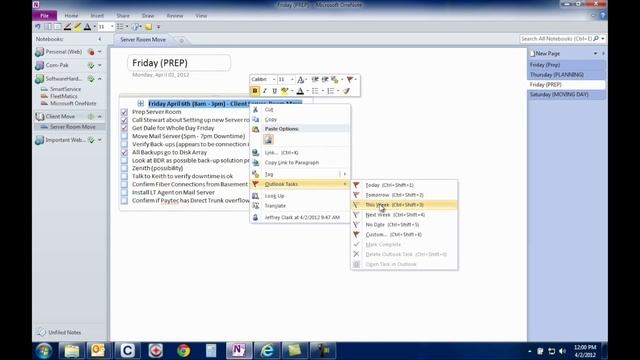Click the Undo icon in quick access toolbar
Viewport: 640px width, 360px height.
click(x=38, y=27)
